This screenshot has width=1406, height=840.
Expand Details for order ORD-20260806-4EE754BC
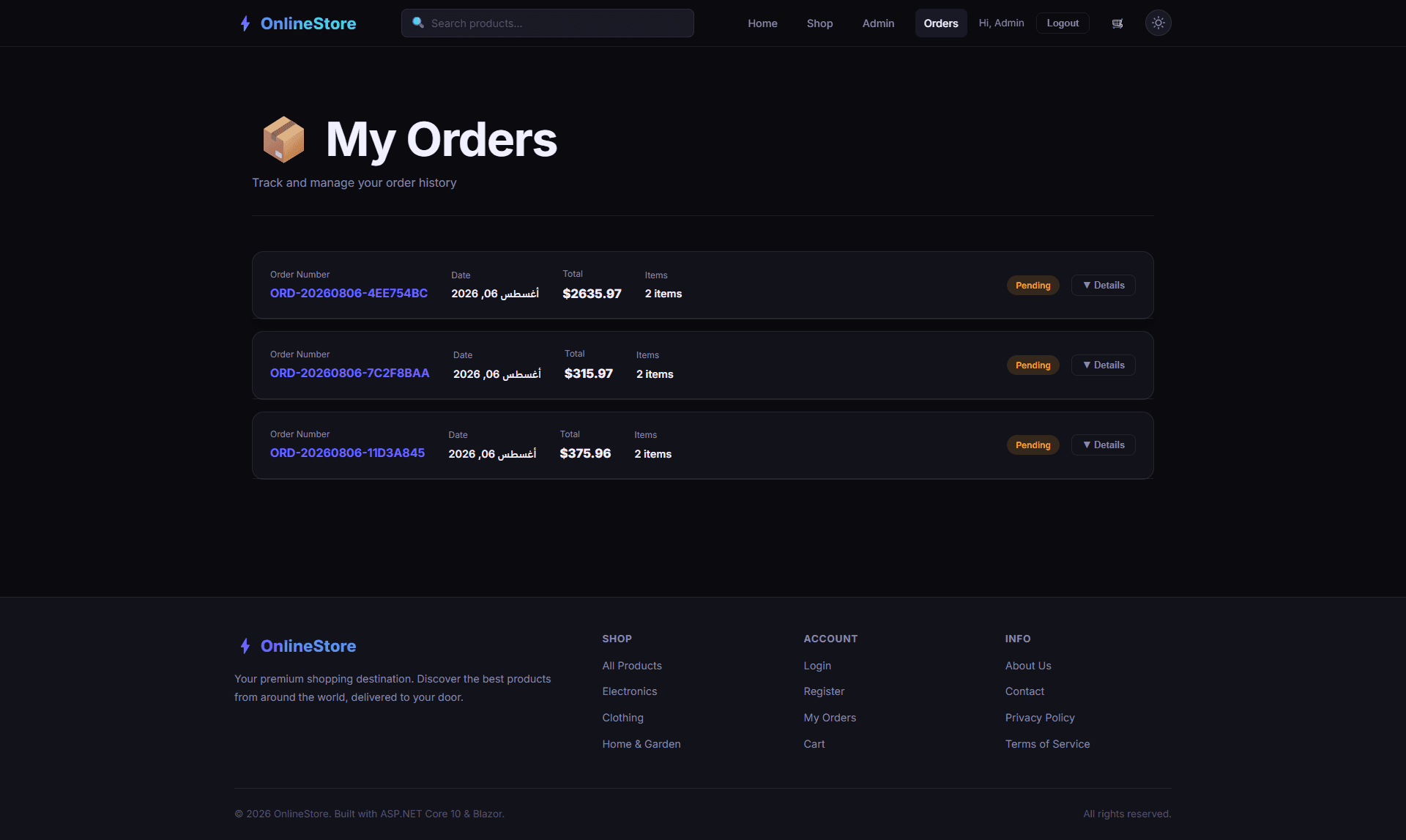(1103, 285)
